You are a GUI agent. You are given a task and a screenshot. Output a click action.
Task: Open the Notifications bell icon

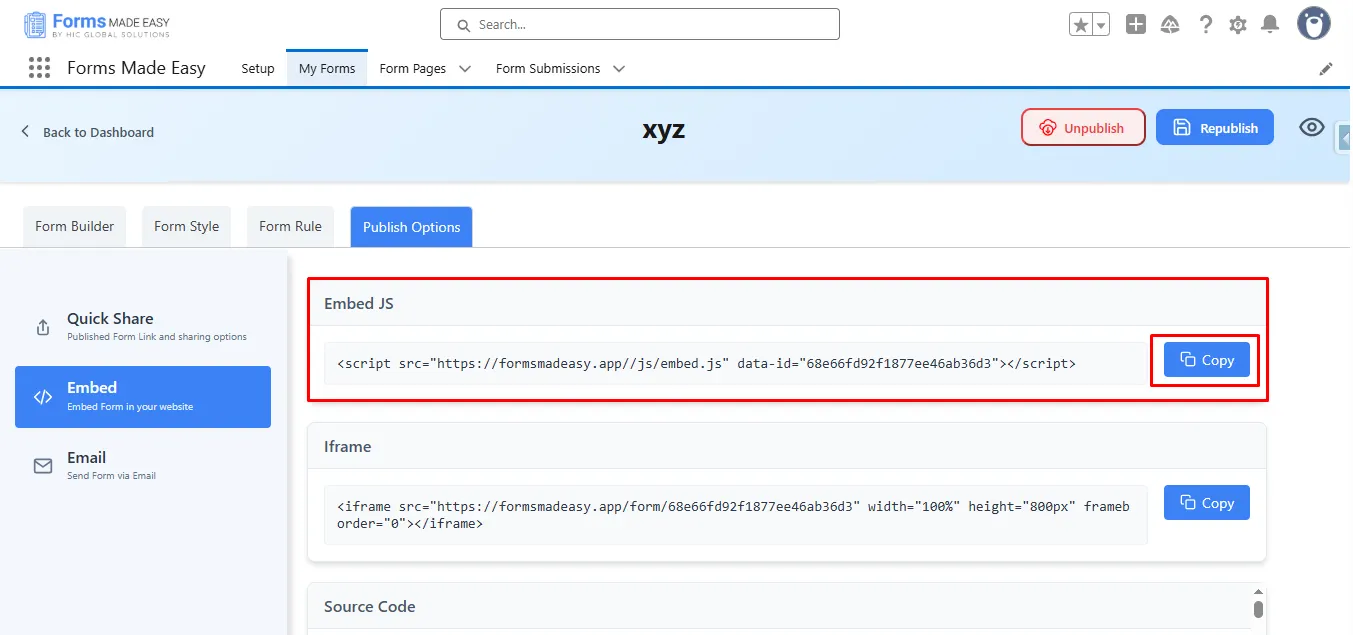1270,25
